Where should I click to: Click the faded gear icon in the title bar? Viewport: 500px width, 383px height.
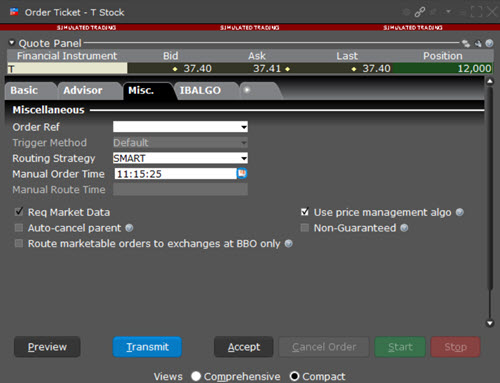point(406,12)
